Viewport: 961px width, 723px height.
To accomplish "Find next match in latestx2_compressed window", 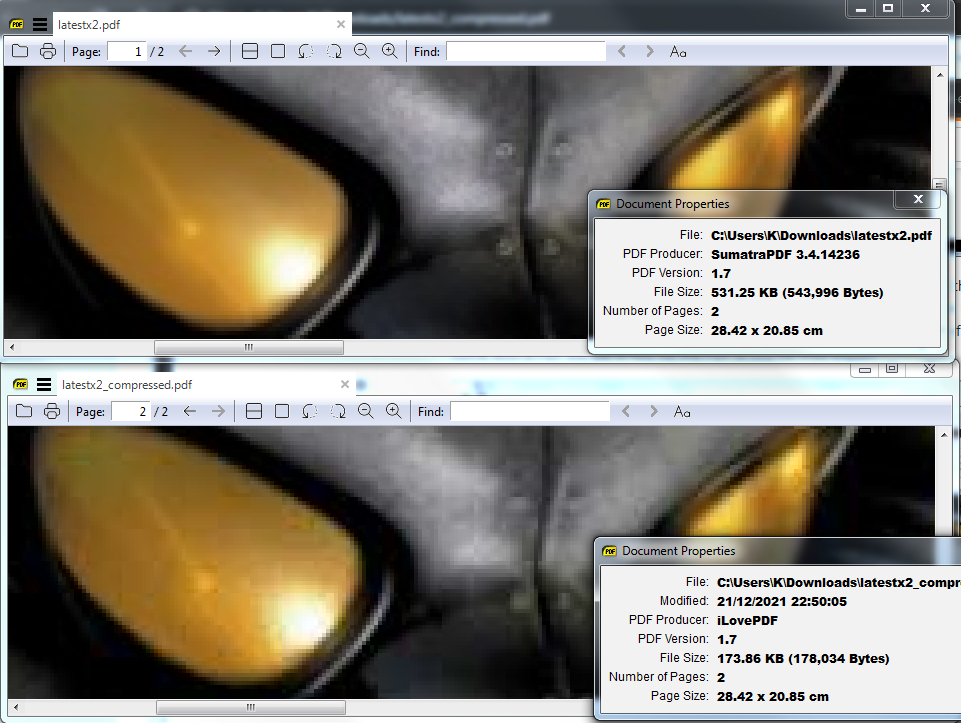I will [654, 411].
